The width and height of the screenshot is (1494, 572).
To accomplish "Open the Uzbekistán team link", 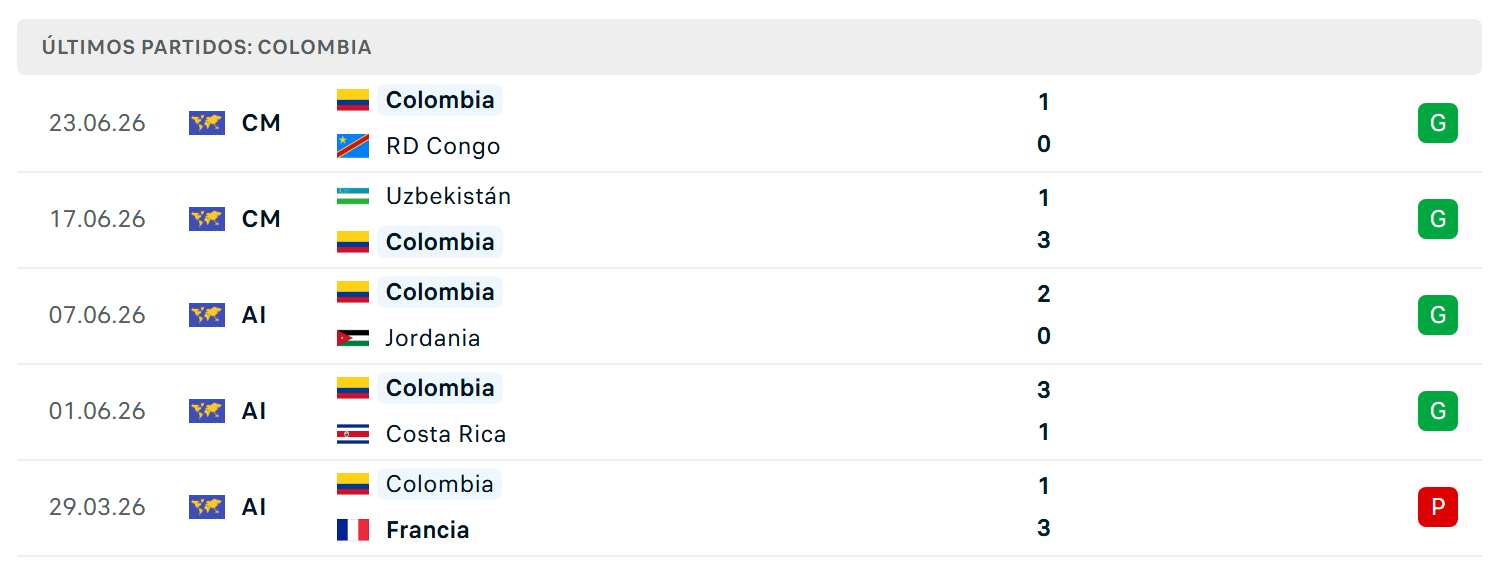I will [x=448, y=196].
